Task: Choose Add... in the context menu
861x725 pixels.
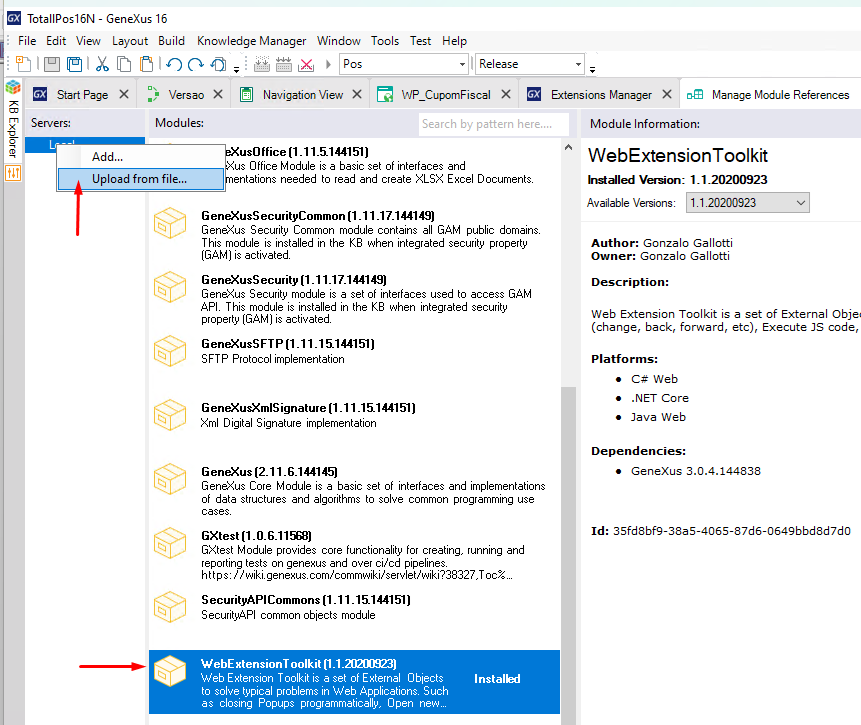Action: [x=141, y=157]
